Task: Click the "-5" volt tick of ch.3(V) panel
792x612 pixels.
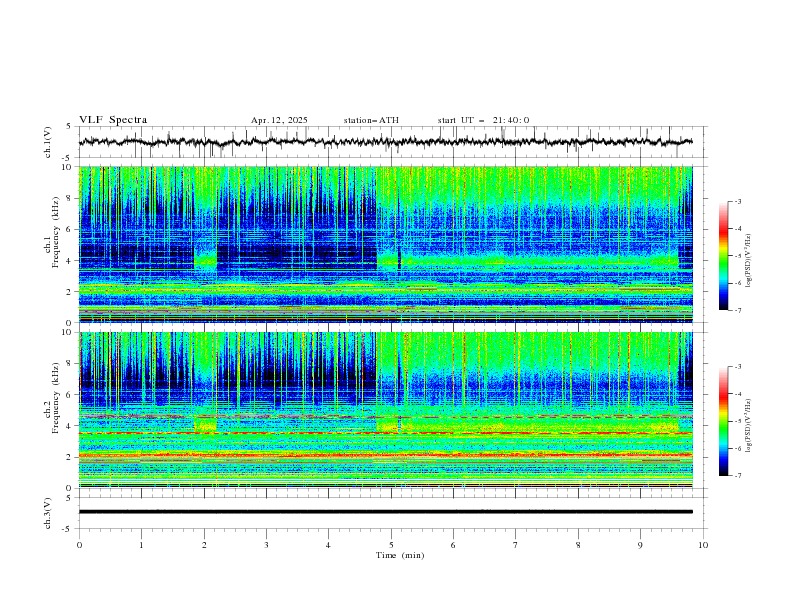Action: pyautogui.click(x=67, y=529)
